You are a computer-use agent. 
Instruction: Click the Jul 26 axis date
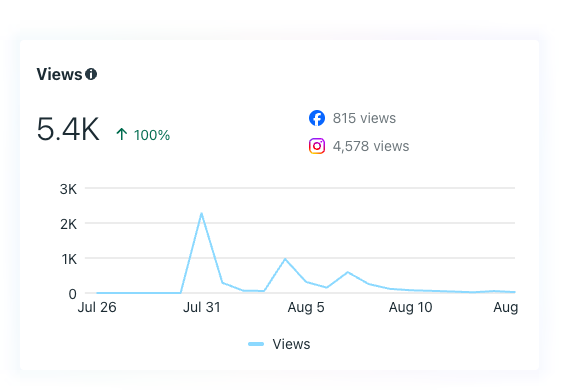coord(97,307)
